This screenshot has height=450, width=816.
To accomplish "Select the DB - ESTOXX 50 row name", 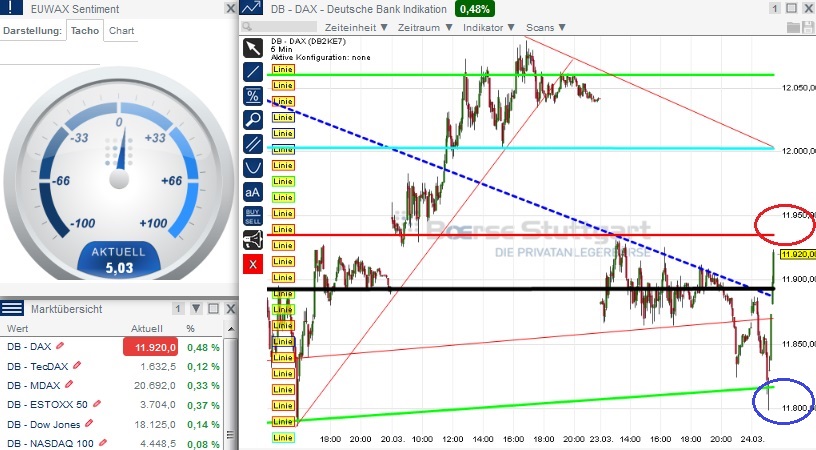I will [x=47, y=405].
